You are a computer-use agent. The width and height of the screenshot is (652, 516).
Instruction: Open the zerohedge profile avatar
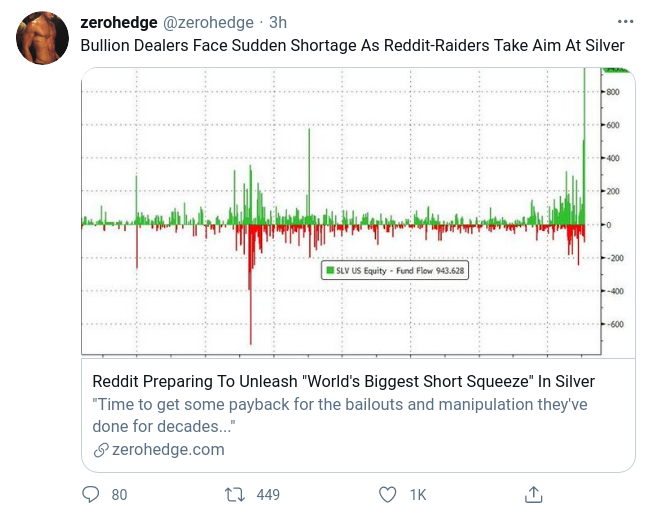[x=41, y=38]
